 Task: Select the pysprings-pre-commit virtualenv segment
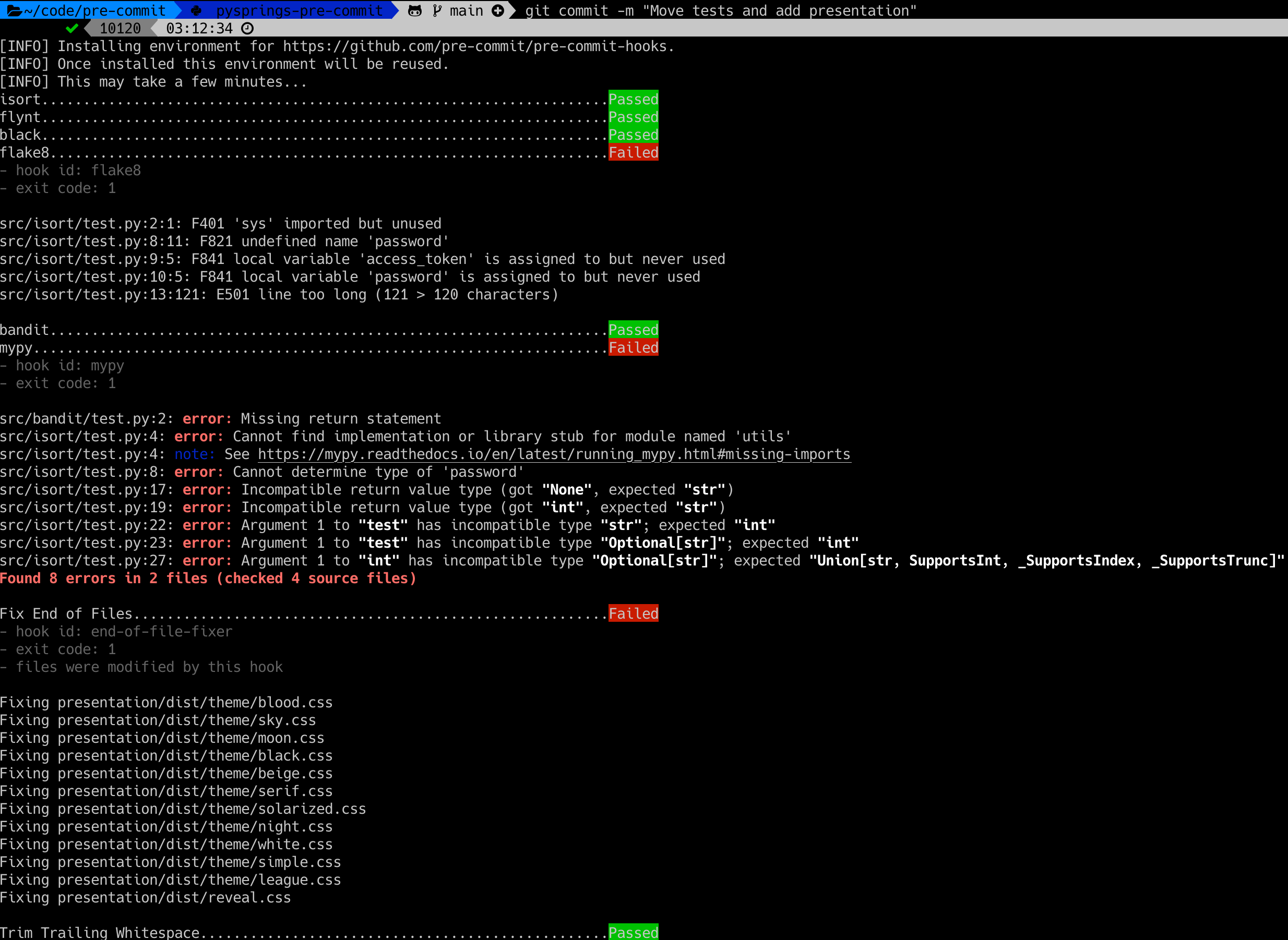click(300, 10)
